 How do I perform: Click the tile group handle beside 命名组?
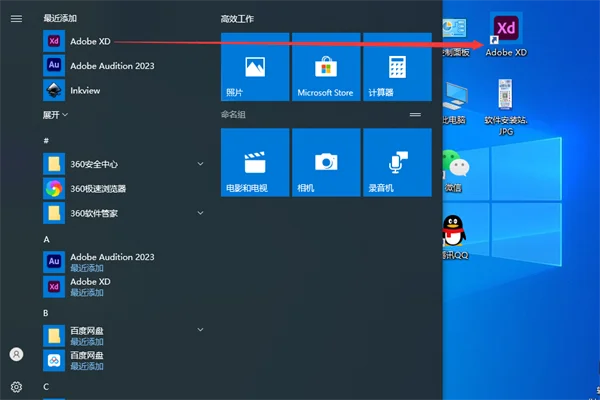[x=415, y=114]
